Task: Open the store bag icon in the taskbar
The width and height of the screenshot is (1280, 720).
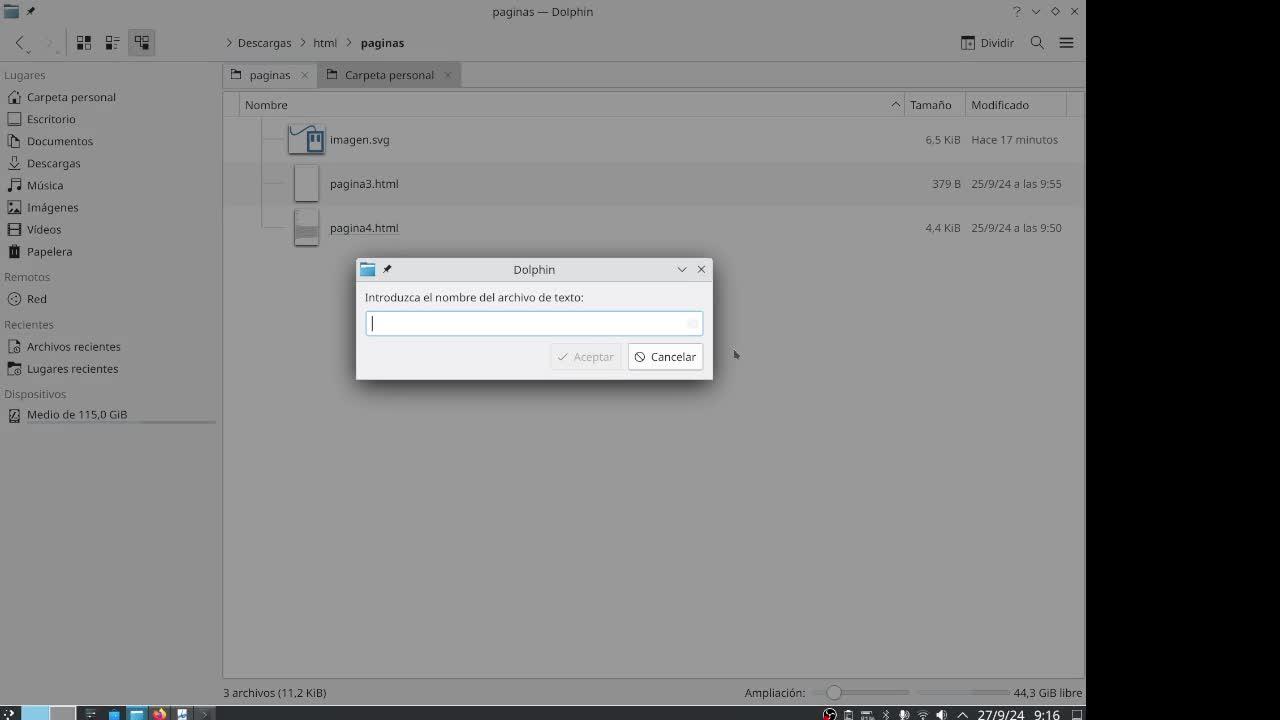Action: click(x=114, y=714)
